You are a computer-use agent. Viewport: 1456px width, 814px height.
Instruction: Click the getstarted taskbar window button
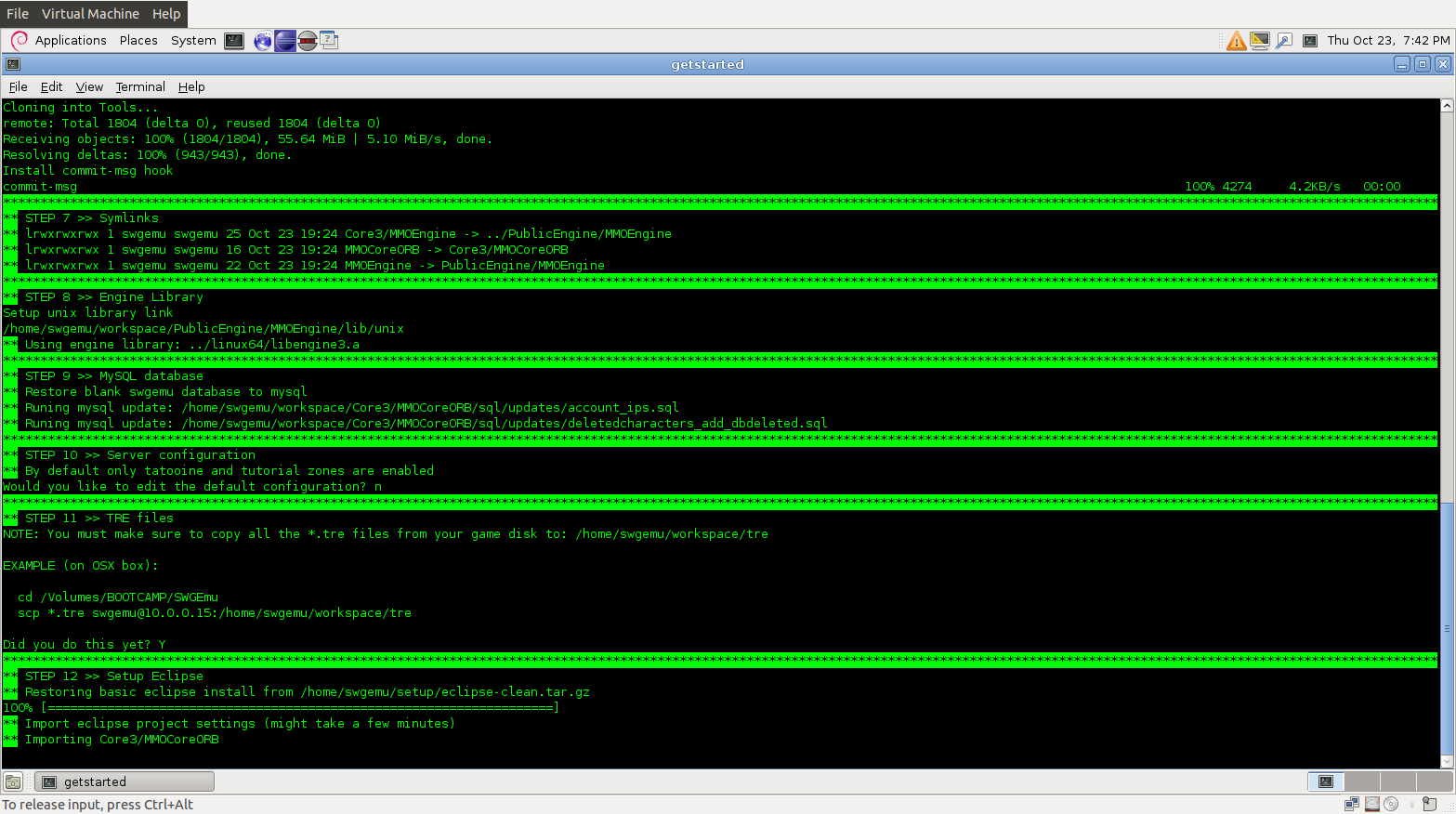125,781
